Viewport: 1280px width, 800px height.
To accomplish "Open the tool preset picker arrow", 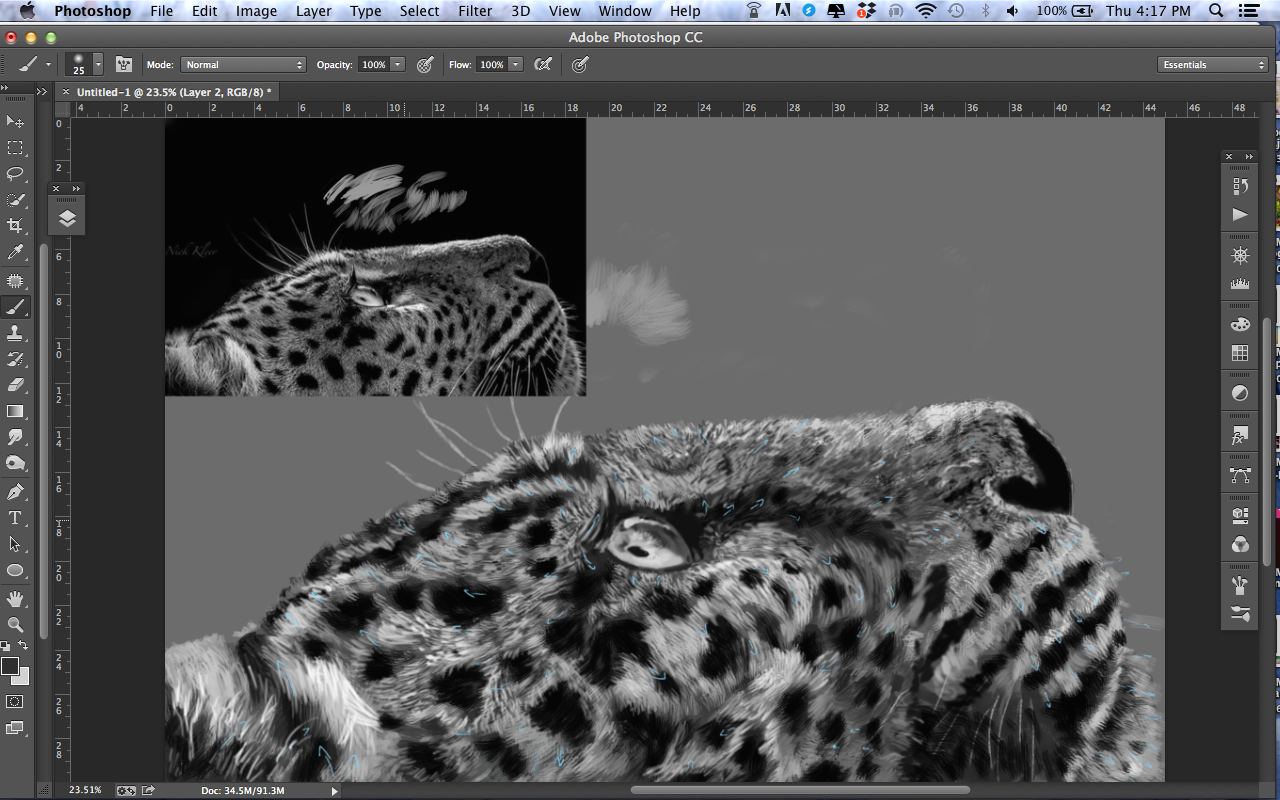I will pos(48,64).
